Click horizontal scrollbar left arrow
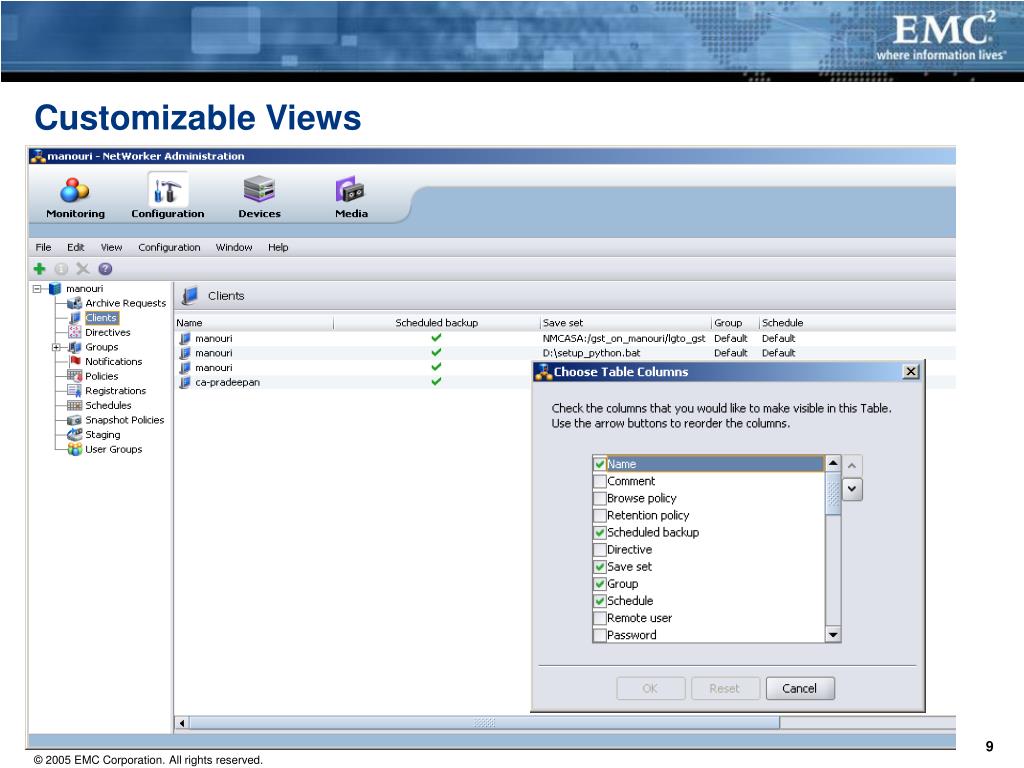1024x768 pixels. (x=182, y=723)
